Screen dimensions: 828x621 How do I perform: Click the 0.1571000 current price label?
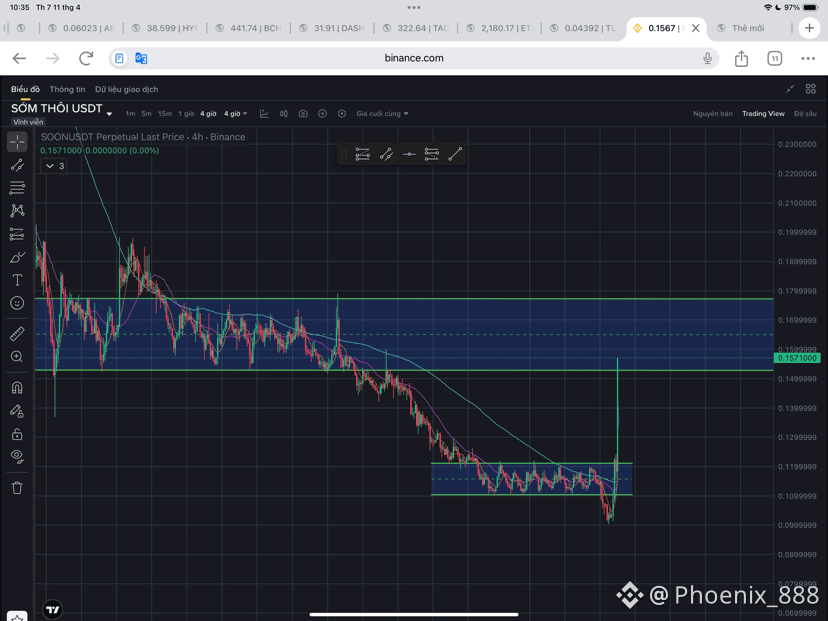797,358
